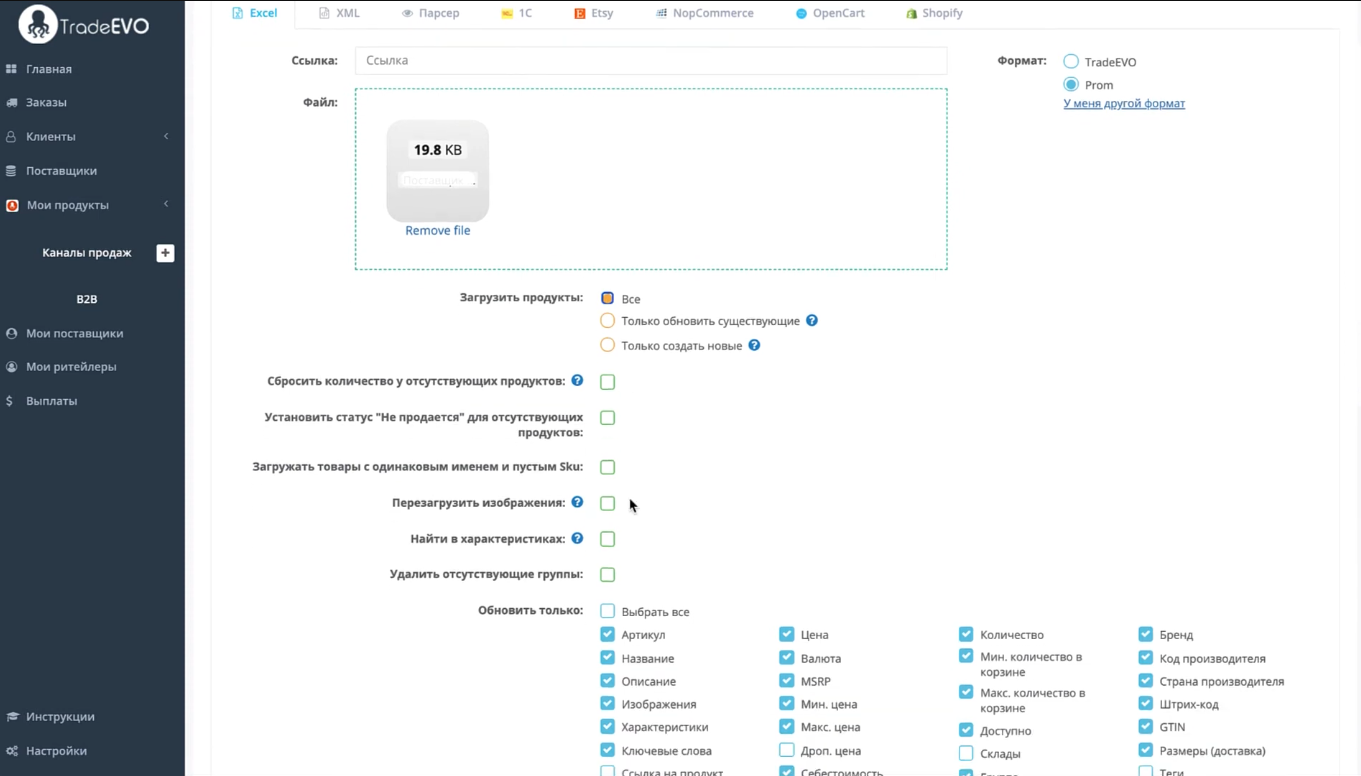Open Настройки gear in sidebar
Viewport: 1361px width, 776px height.
(12, 751)
